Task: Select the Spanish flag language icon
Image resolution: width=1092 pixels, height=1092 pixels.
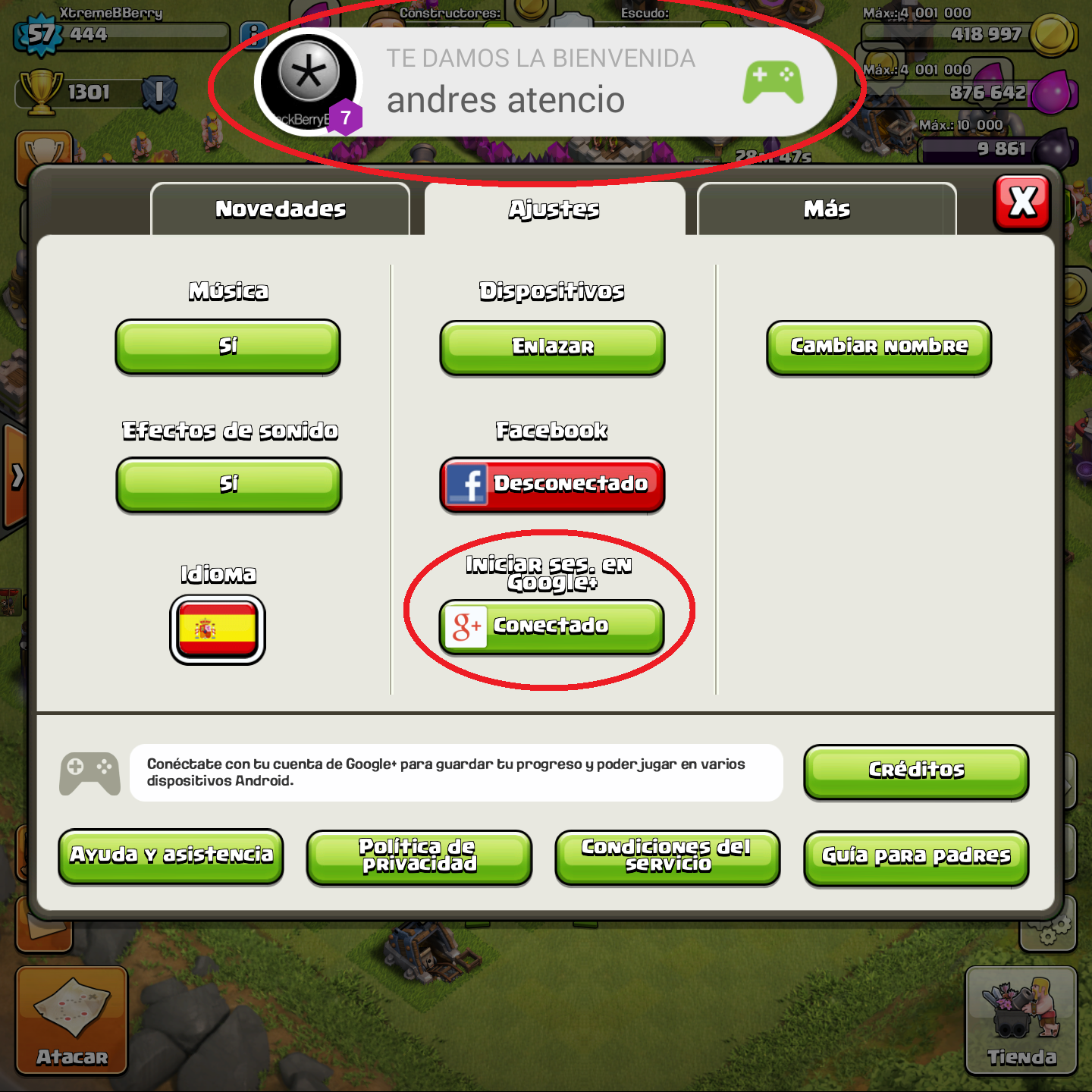Action: click(218, 629)
